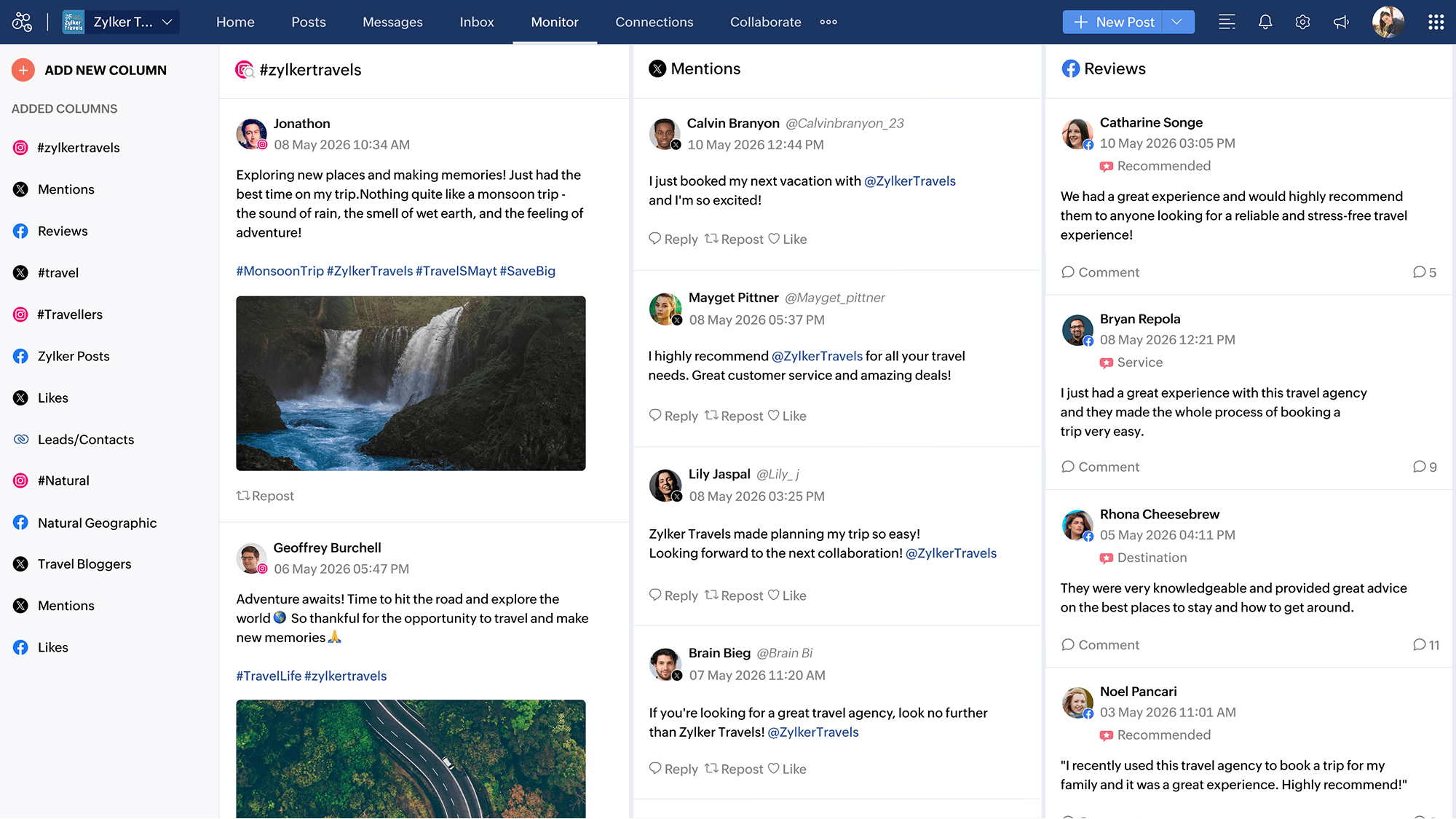Open Leads/Contacts sidebar column
Viewport: 1456px width, 819px height.
pos(86,440)
